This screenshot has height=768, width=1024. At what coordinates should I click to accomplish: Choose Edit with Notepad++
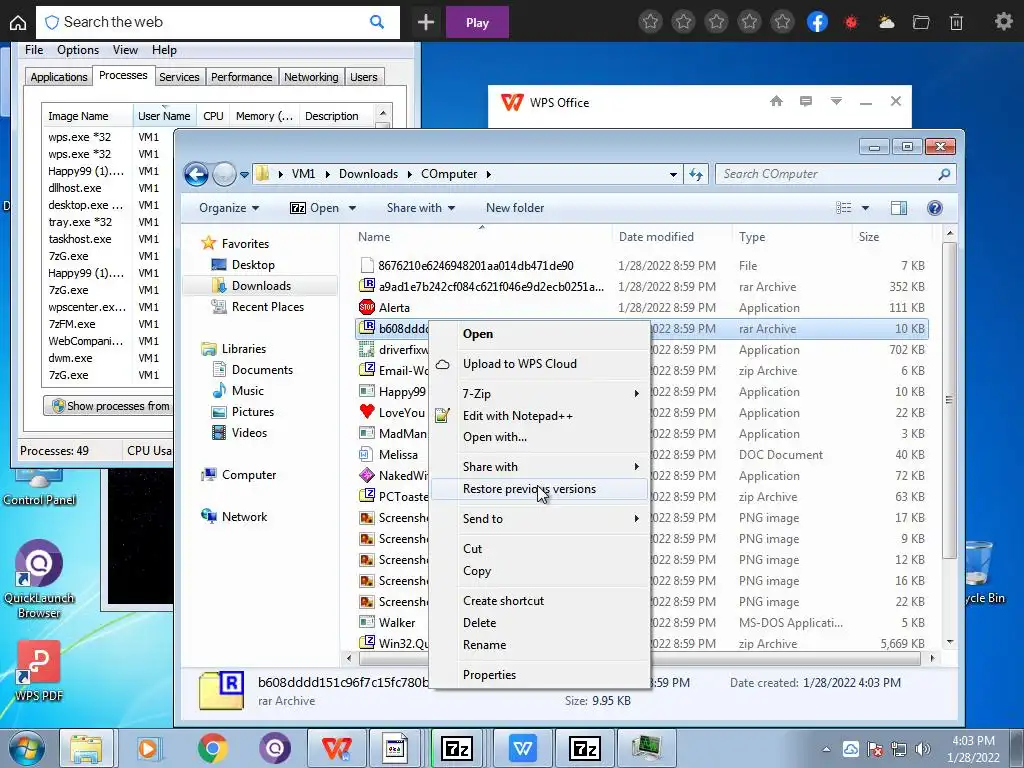tap(541, 415)
